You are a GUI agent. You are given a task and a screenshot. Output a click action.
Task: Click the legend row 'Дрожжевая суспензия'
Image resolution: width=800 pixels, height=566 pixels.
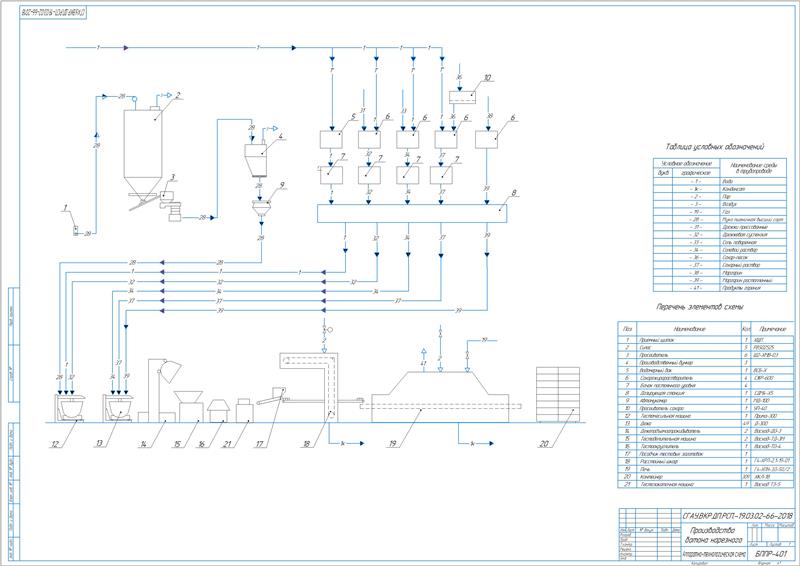coord(720,235)
